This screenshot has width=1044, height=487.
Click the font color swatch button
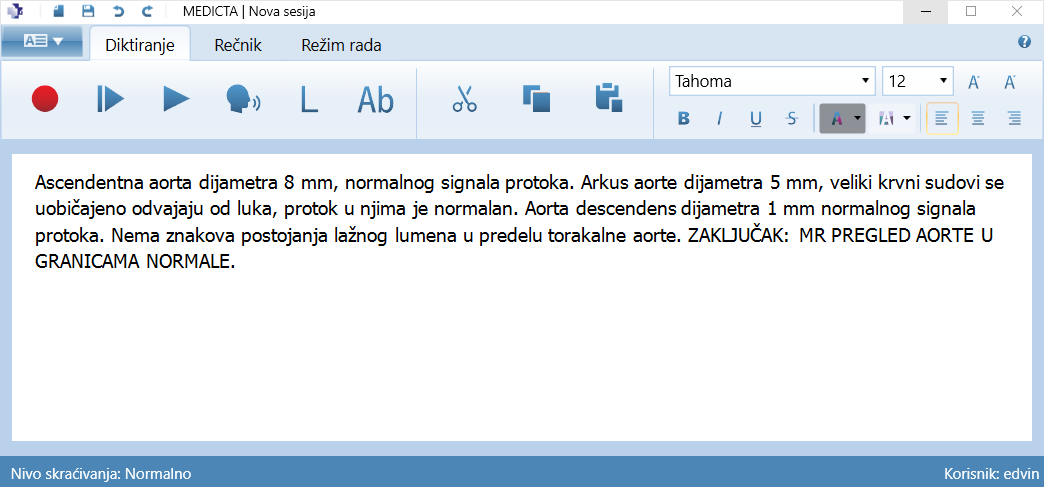(x=836, y=119)
